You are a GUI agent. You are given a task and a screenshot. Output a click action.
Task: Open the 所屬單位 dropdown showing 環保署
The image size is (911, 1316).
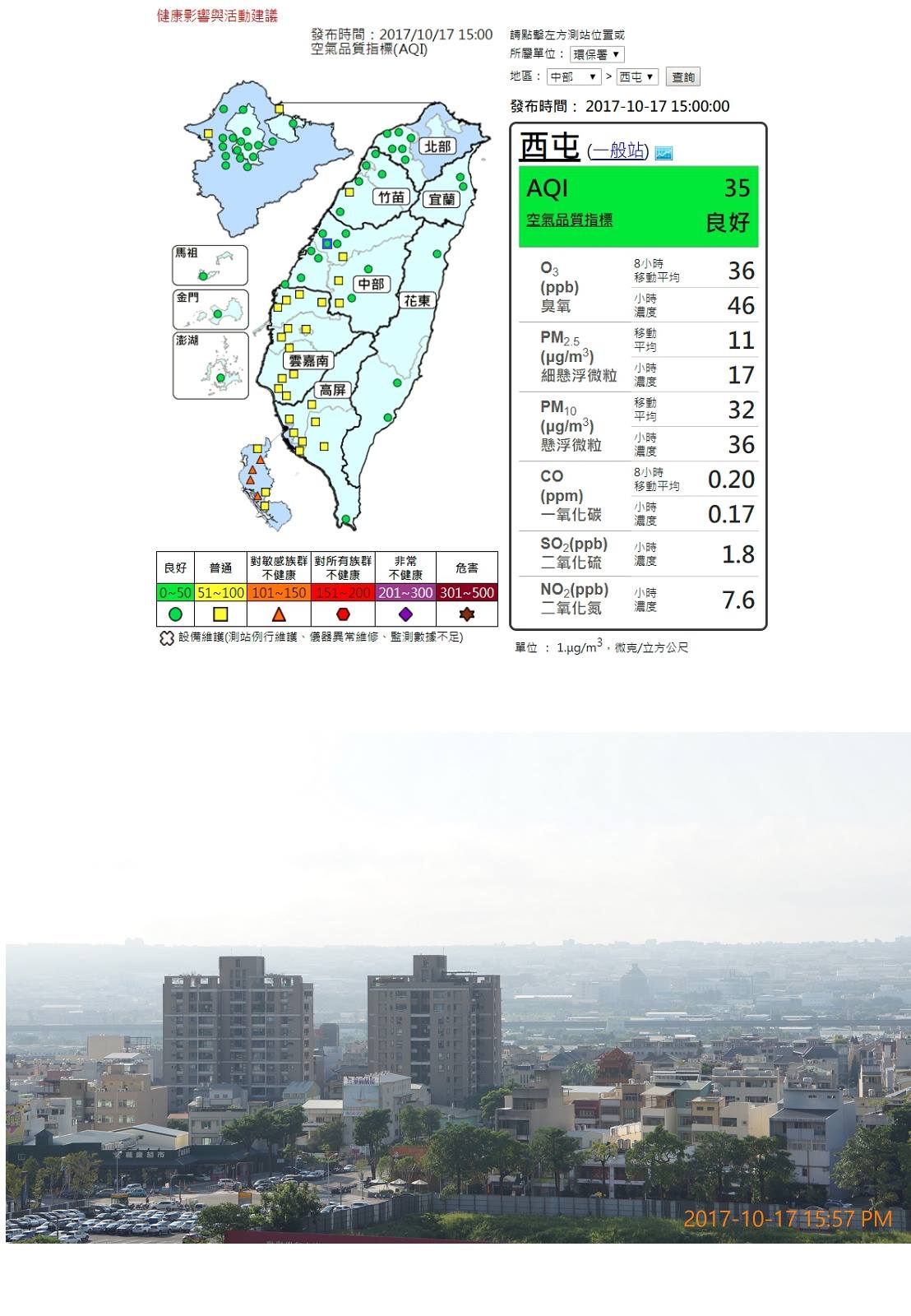point(598,54)
